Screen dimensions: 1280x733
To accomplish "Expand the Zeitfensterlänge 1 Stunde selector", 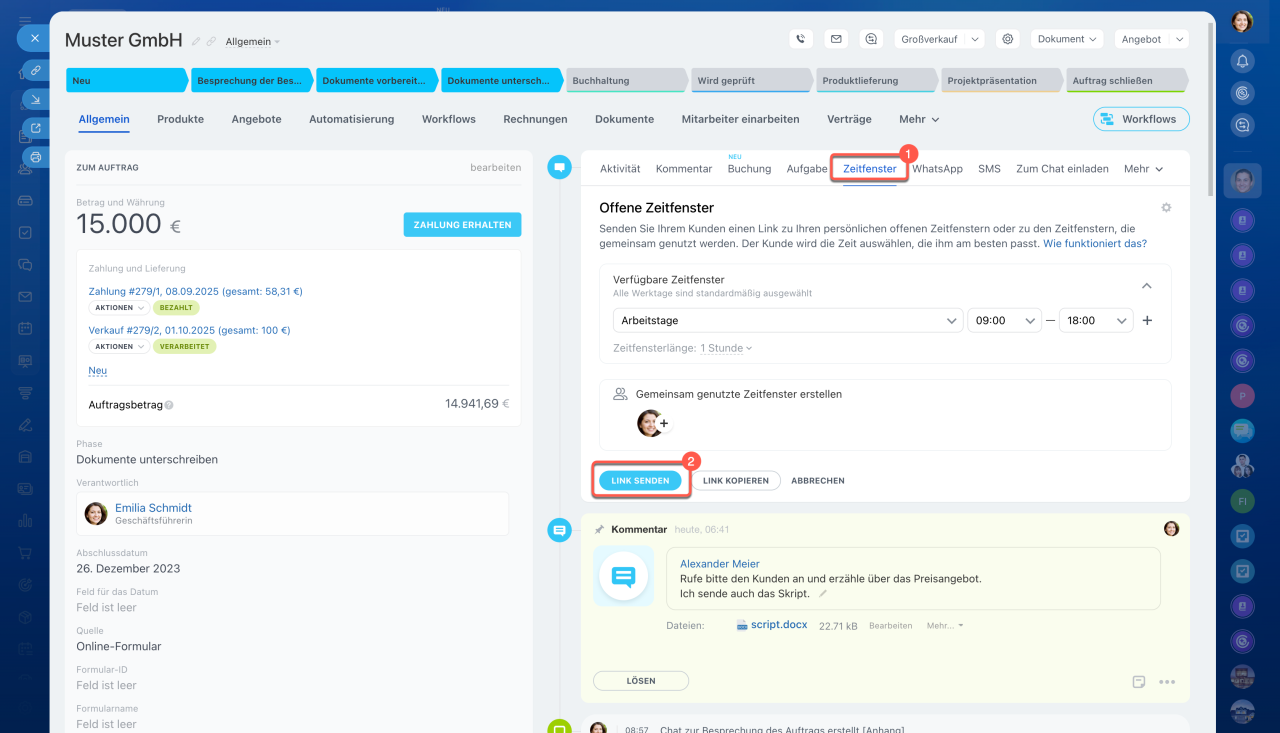I will 726,348.
